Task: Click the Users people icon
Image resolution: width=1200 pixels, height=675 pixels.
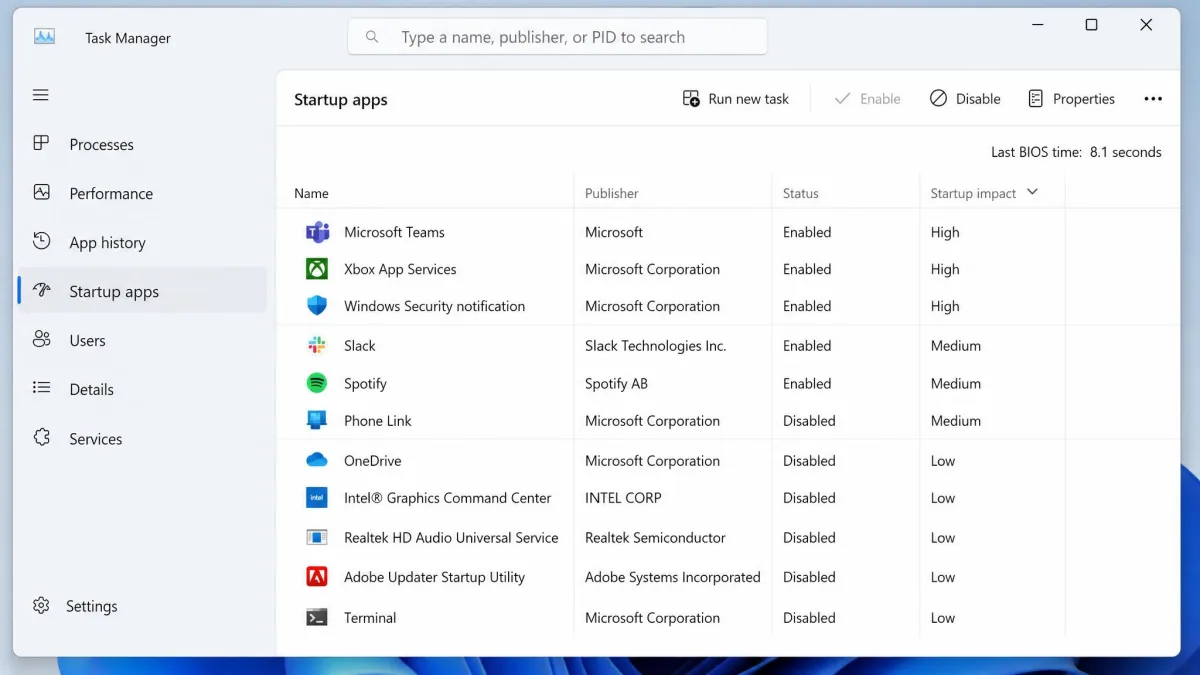Action: click(x=41, y=339)
